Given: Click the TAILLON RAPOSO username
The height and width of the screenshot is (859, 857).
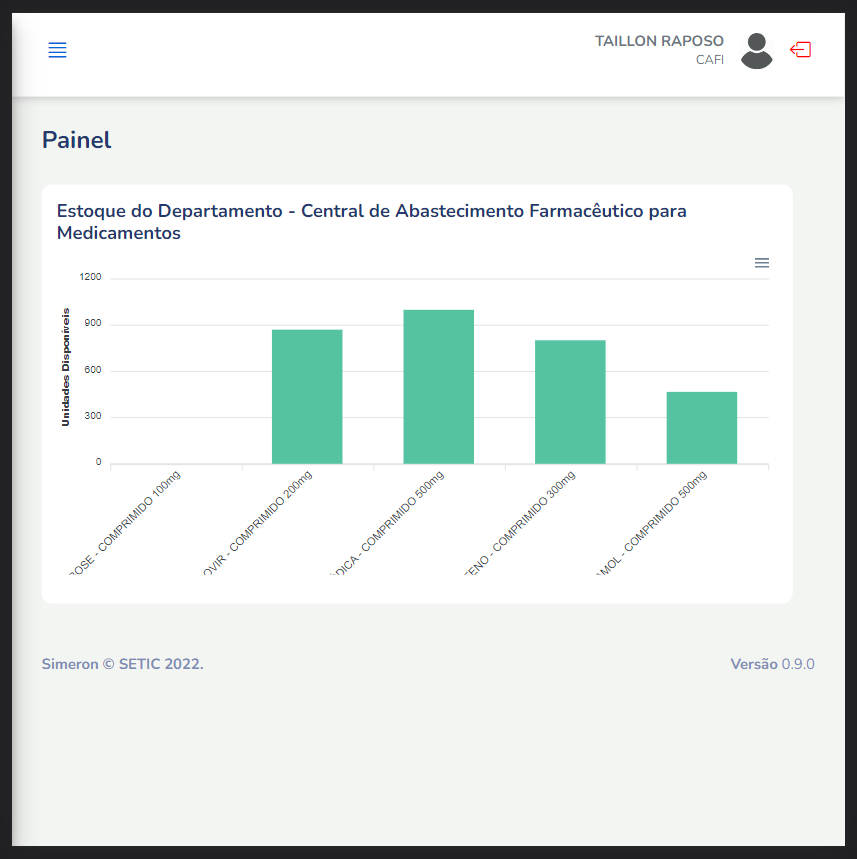Looking at the screenshot, I should 659,41.
